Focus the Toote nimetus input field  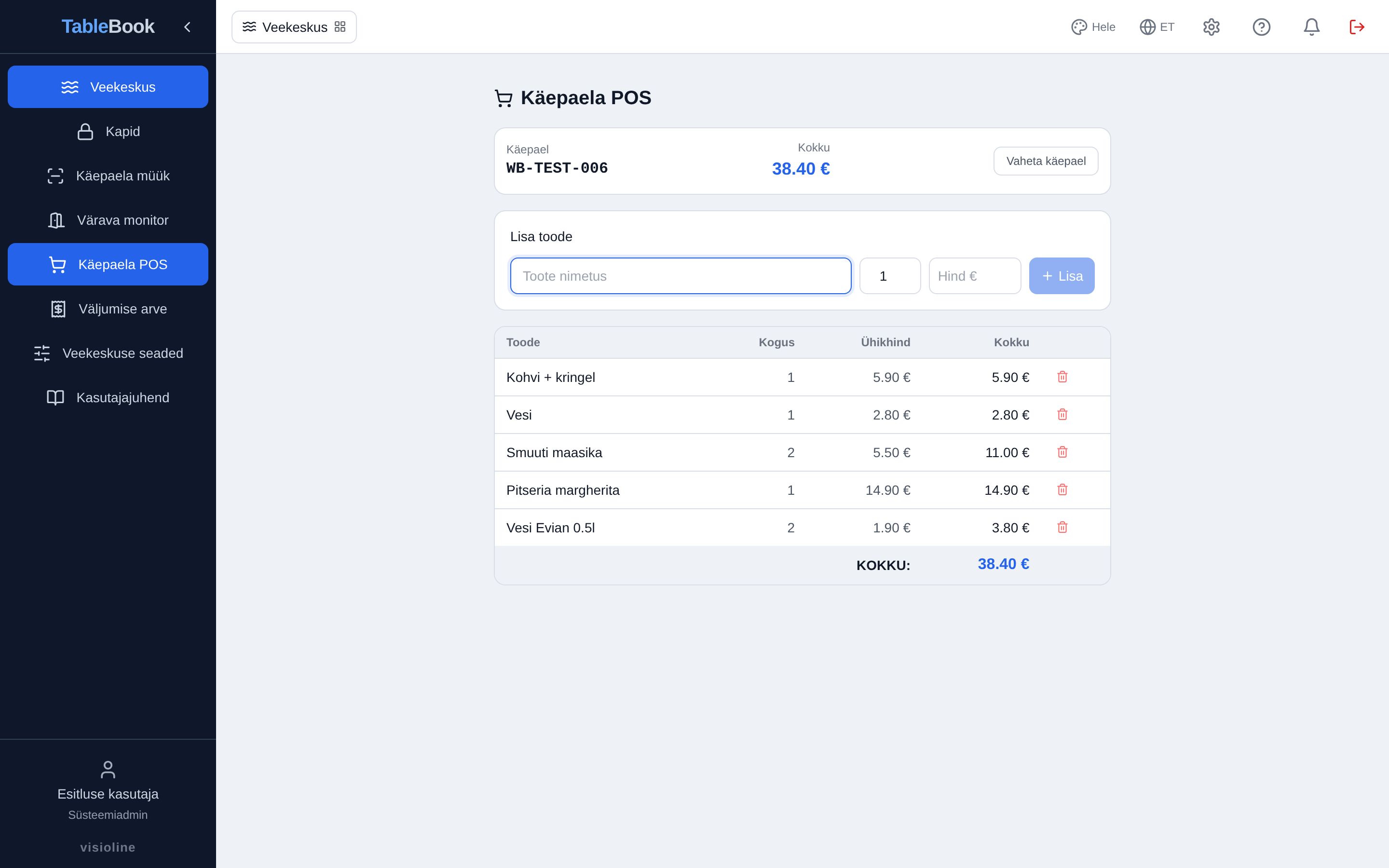[681, 276]
